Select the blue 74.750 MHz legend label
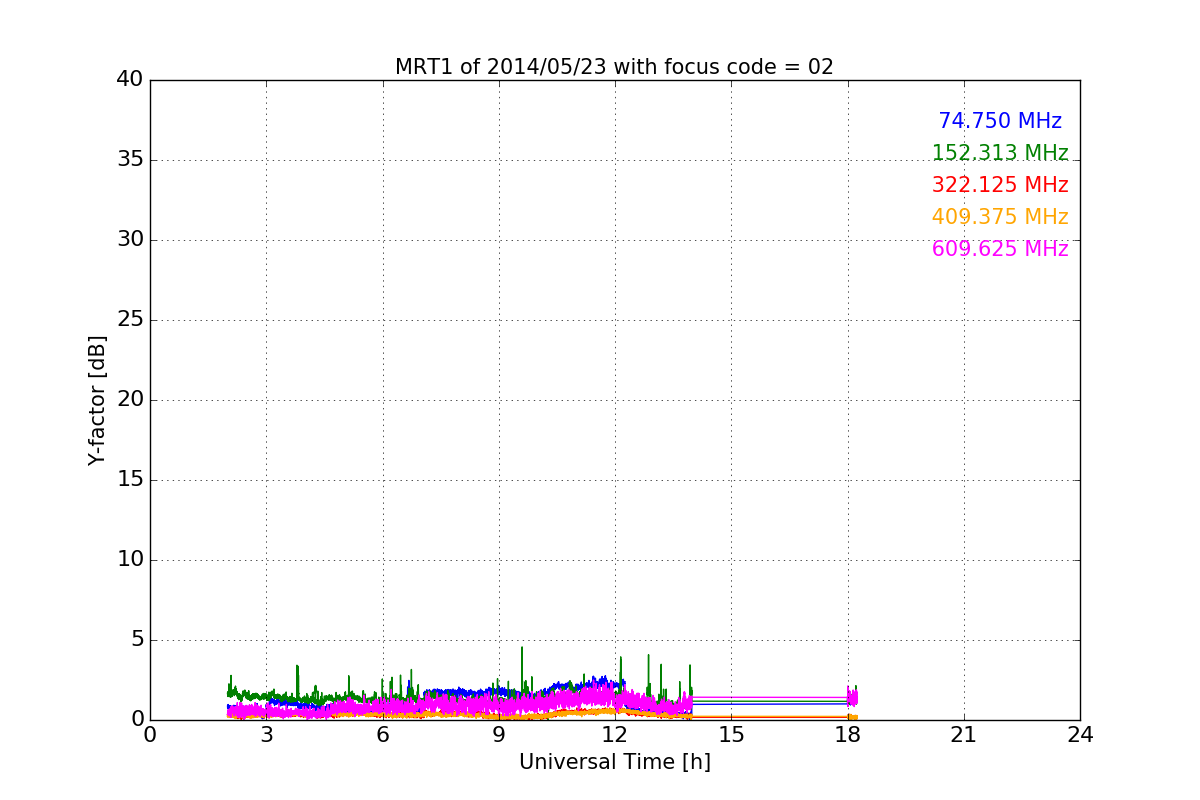The width and height of the screenshot is (1200, 800). (x=1000, y=121)
